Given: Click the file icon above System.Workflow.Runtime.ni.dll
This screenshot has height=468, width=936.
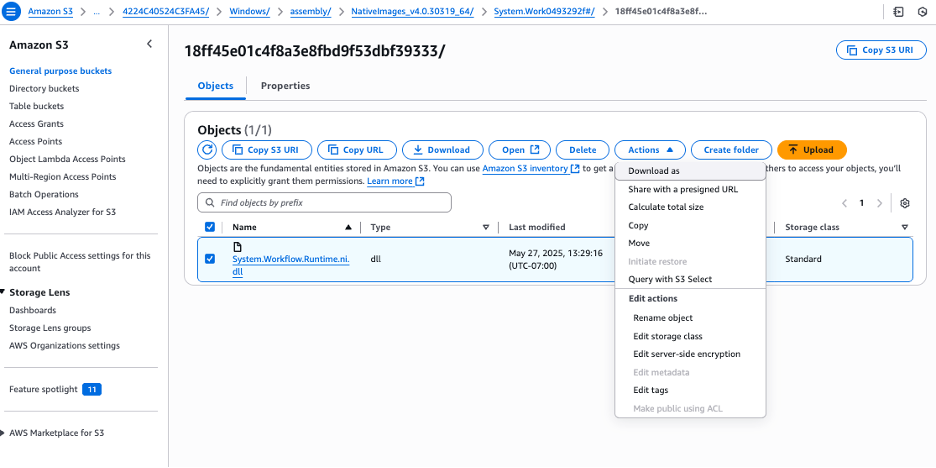Looking at the screenshot, I should coord(237,247).
